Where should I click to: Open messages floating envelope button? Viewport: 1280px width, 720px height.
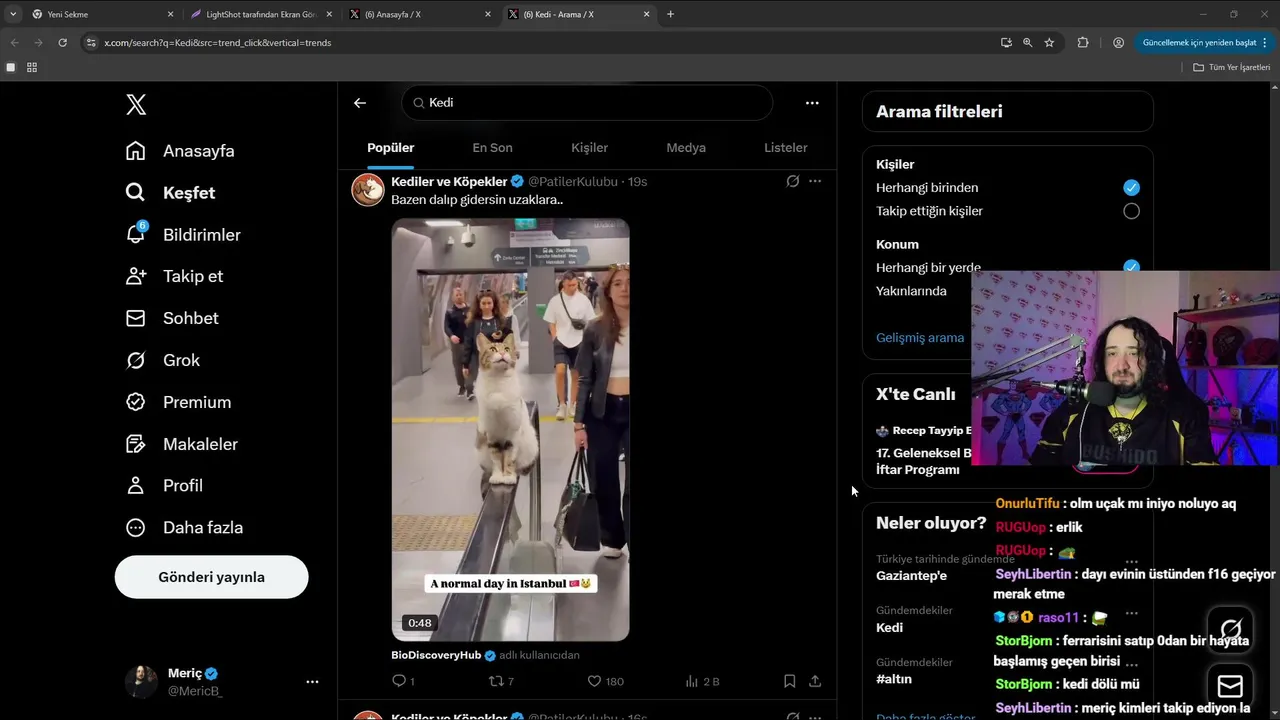point(1230,686)
